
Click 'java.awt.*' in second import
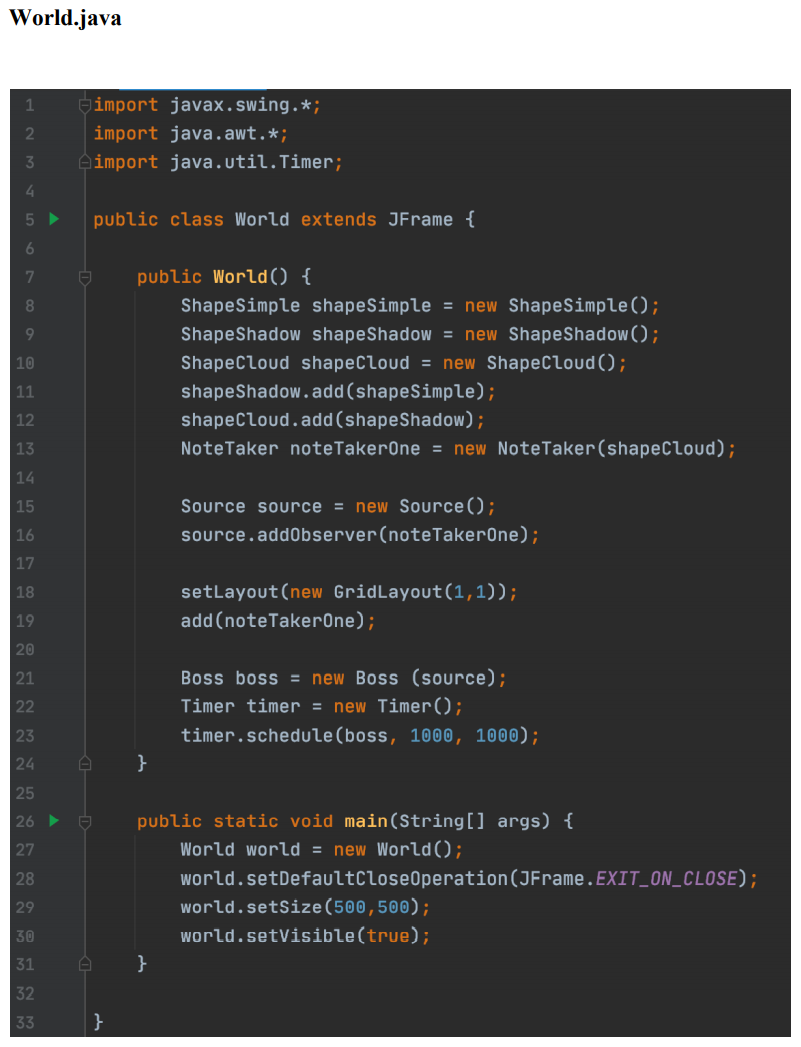tap(224, 134)
